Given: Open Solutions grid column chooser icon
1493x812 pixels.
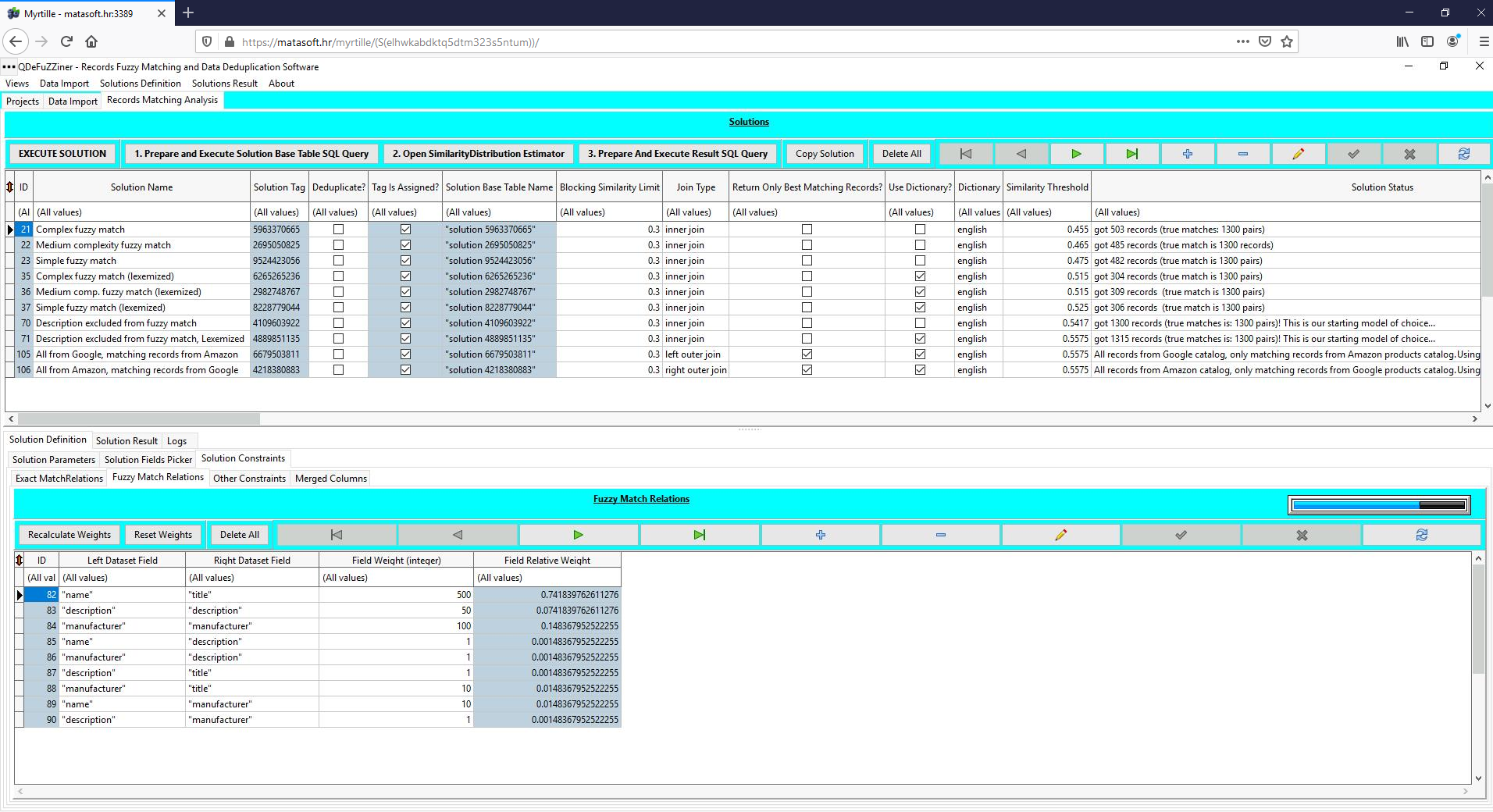Looking at the screenshot, I should click(10, 187).
